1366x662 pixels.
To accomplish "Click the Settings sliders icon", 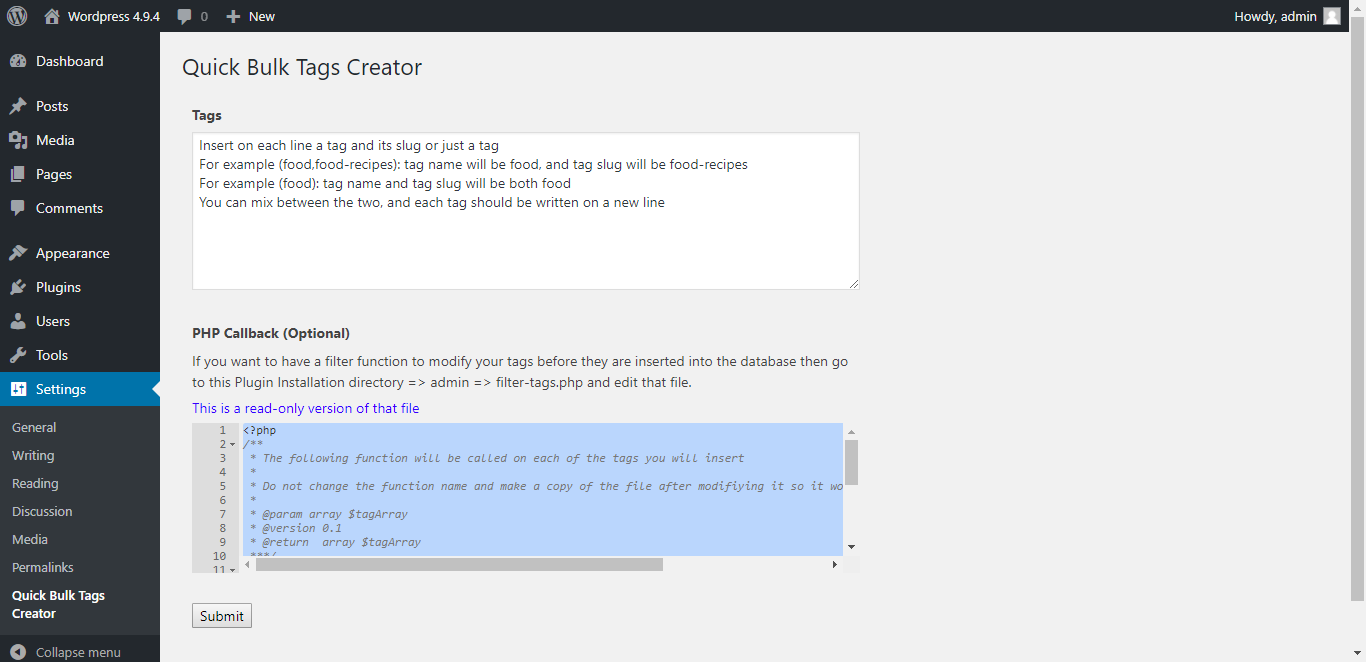I will coord(18,389).
